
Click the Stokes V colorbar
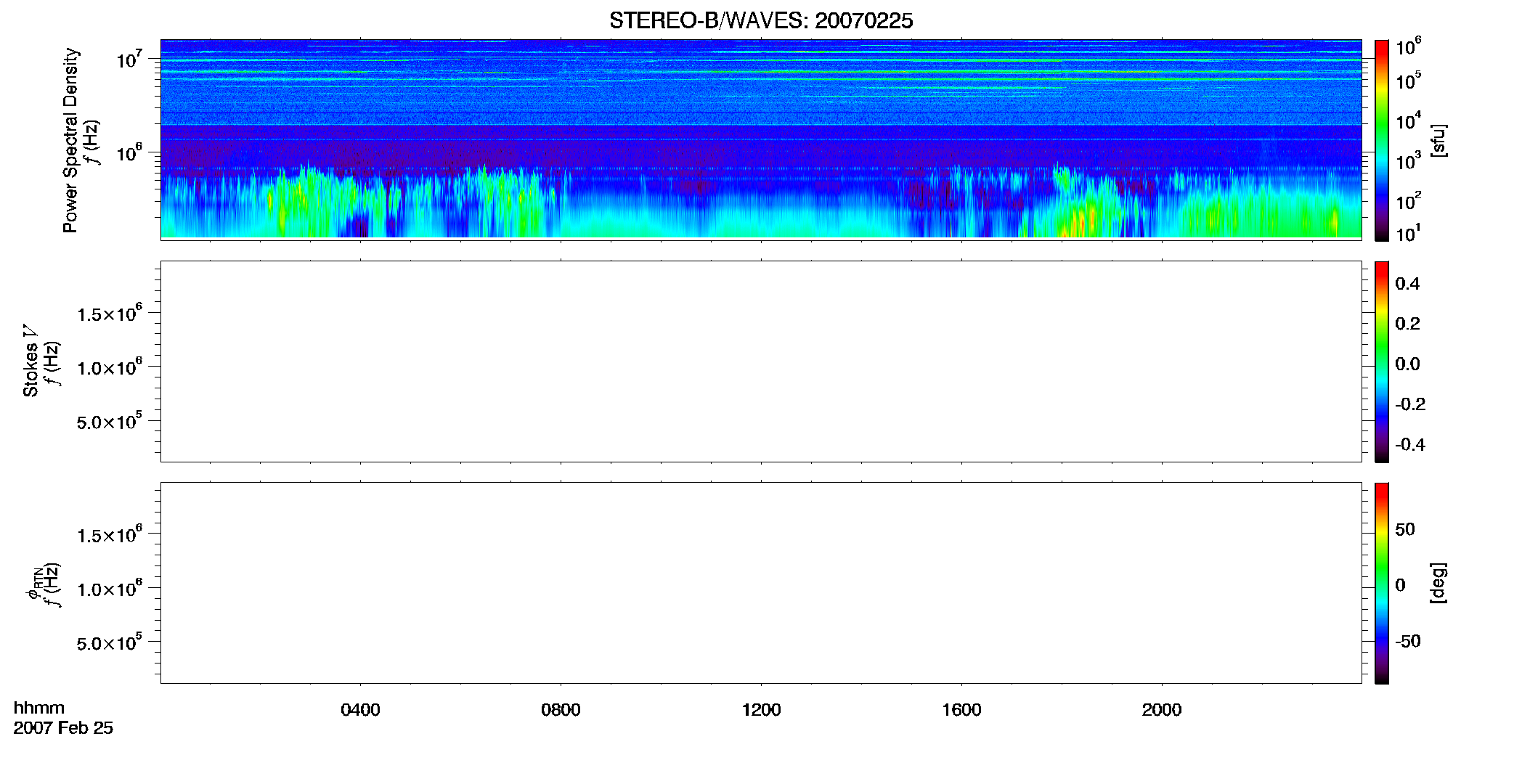pyautogui.click(x=1381, y=362)
